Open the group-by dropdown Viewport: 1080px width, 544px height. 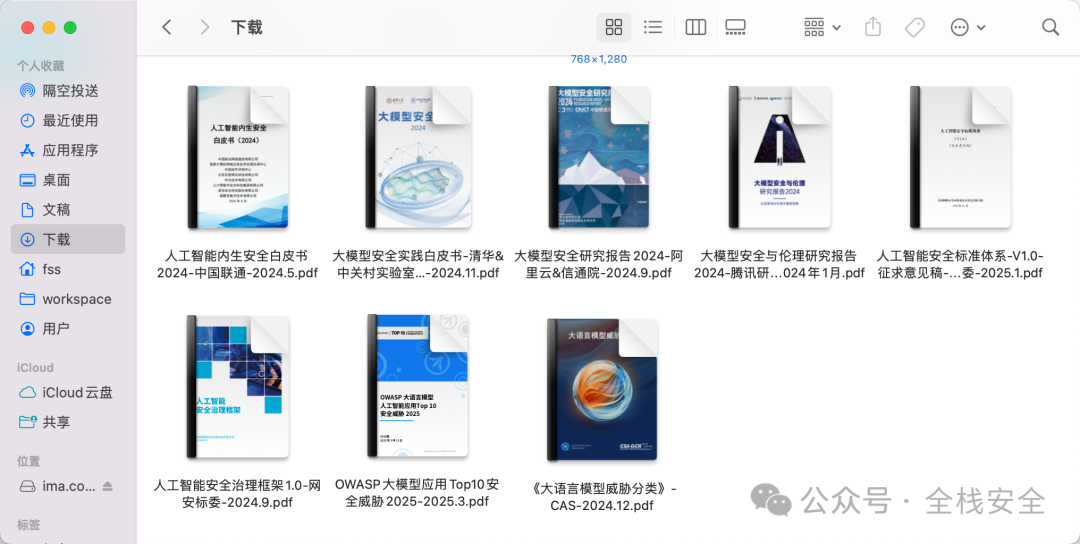(822, 27)
